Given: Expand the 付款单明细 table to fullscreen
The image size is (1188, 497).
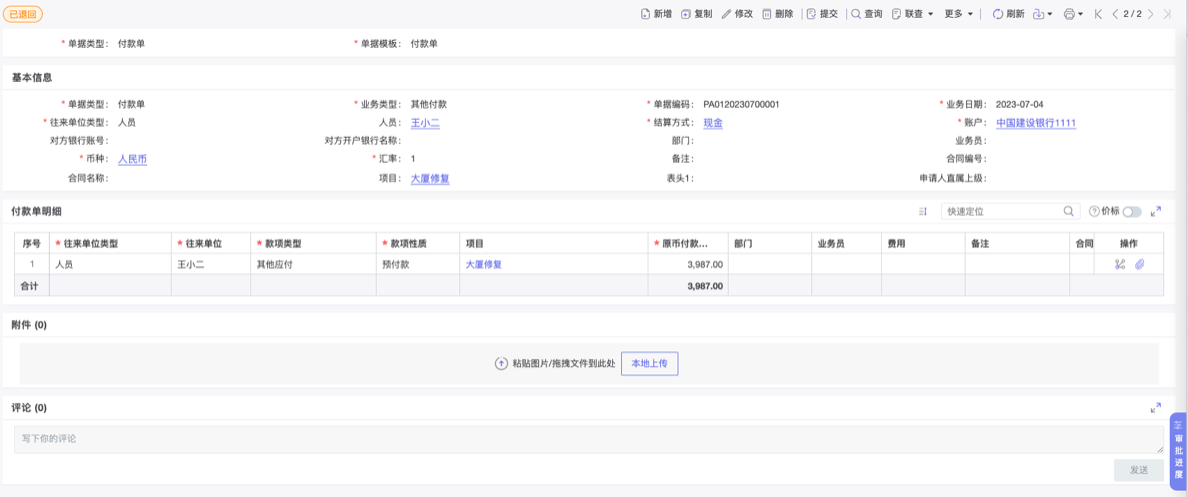Looking at the screenshot, I should [x=1156, y=211].
